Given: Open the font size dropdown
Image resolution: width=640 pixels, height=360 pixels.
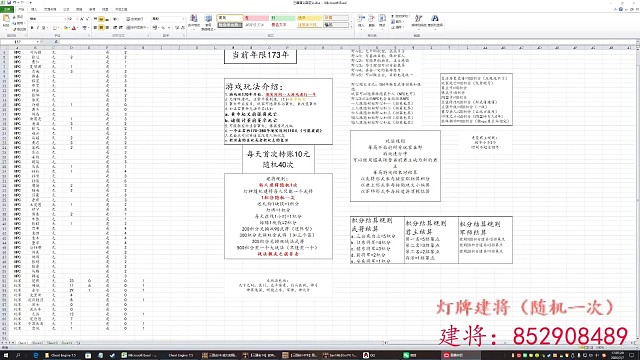Looking at the screenshot, I should point(76,19).
